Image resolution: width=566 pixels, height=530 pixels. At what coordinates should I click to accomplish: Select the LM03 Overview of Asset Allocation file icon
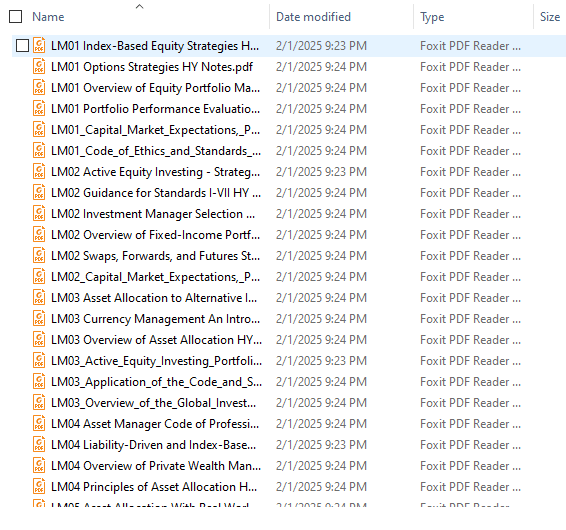click(39, 340)
